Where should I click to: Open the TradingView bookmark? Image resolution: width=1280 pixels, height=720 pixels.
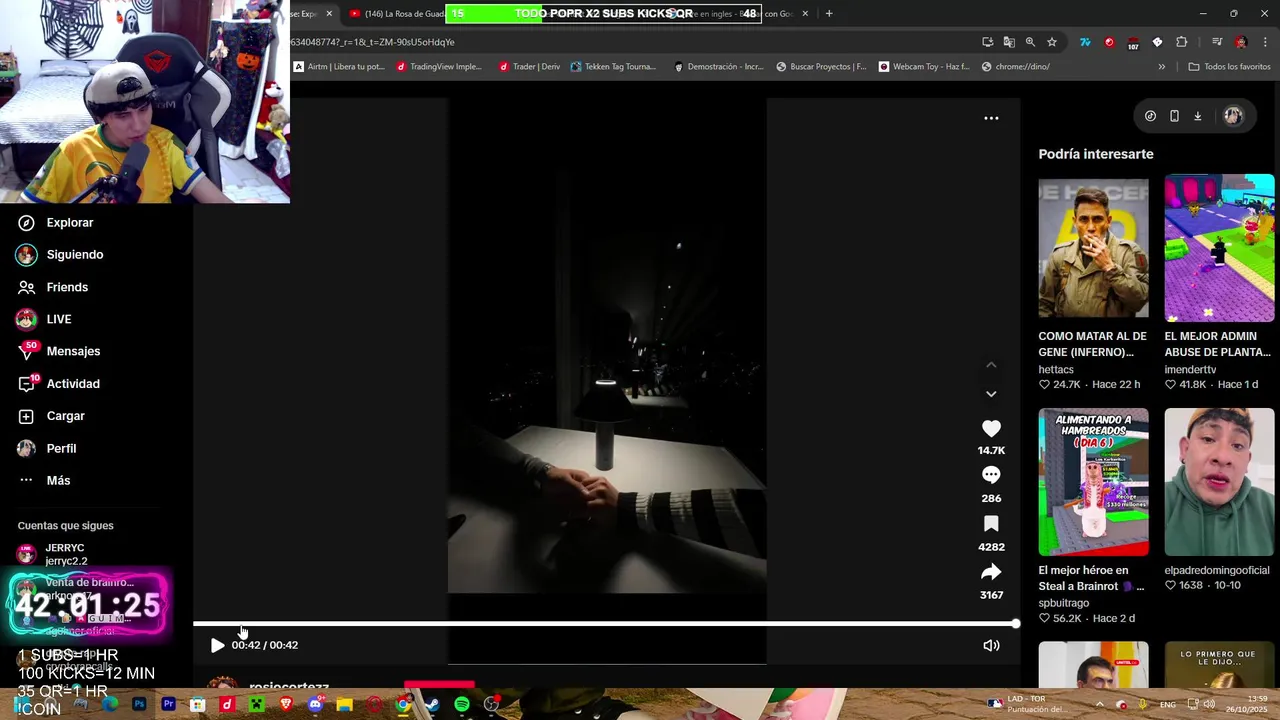point(439,67)
